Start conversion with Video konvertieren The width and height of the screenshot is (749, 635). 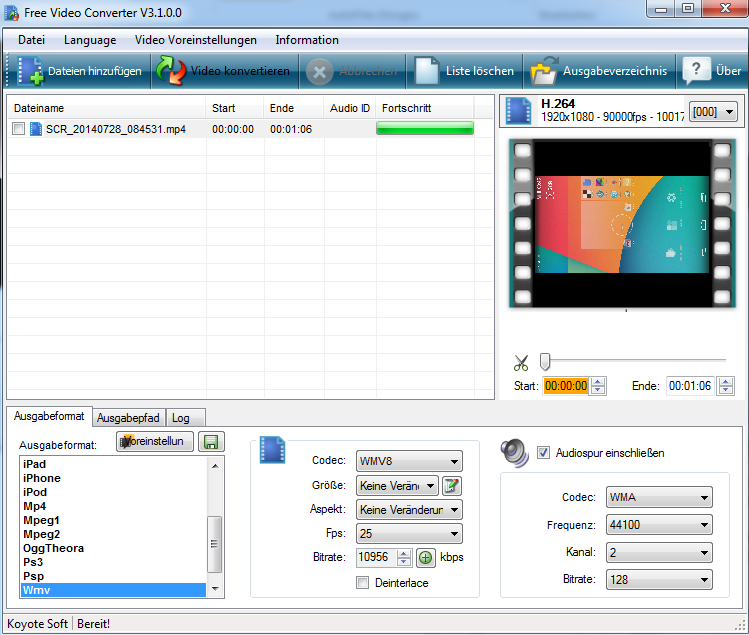(x=225, y=71)
